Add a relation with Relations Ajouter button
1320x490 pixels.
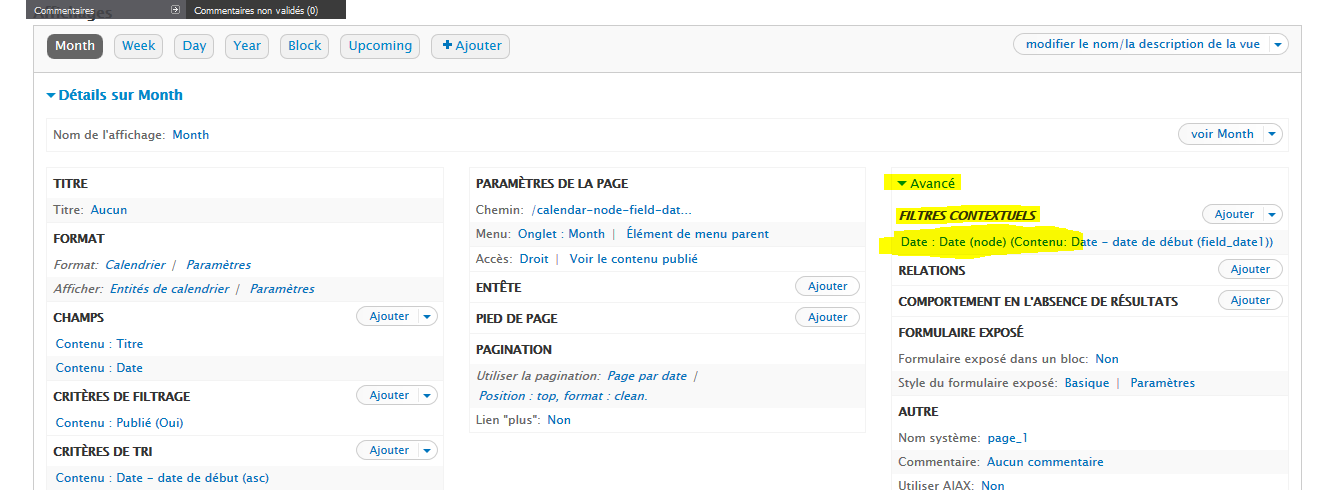(1249, 269)
